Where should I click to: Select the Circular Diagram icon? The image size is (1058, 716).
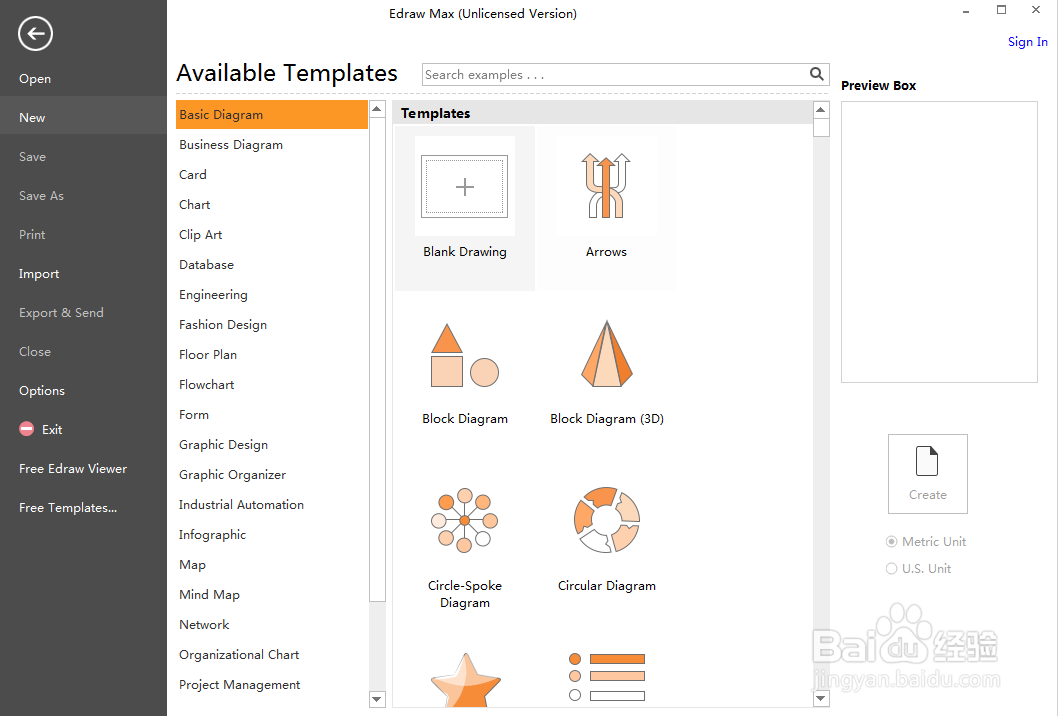coord(606,520)
